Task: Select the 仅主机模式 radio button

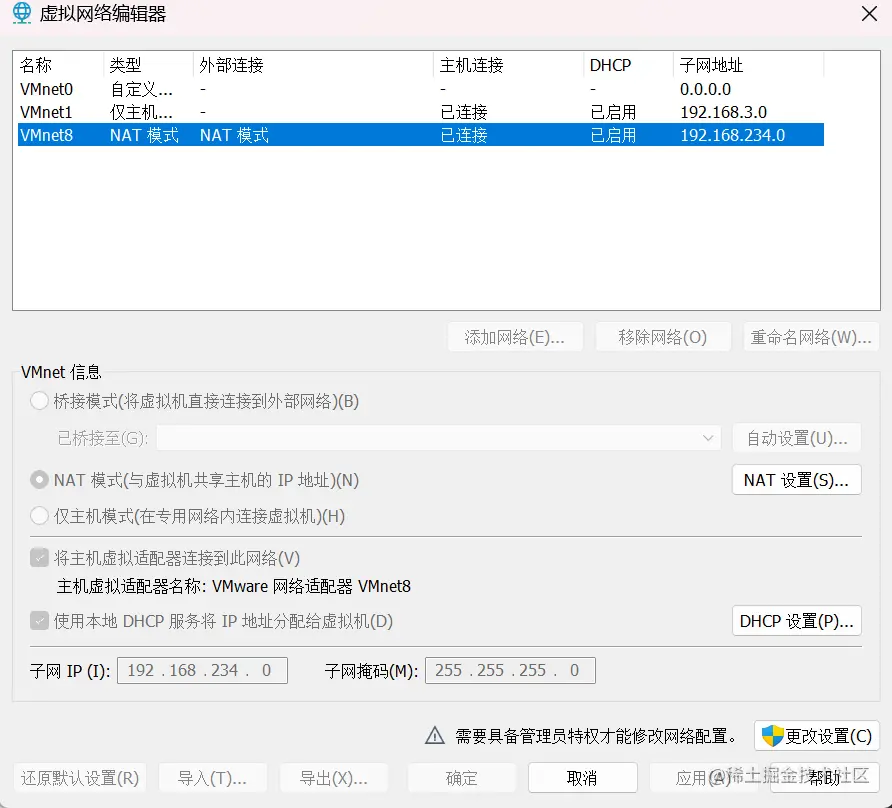Action: pyautogui.click(x=39, y=516)
